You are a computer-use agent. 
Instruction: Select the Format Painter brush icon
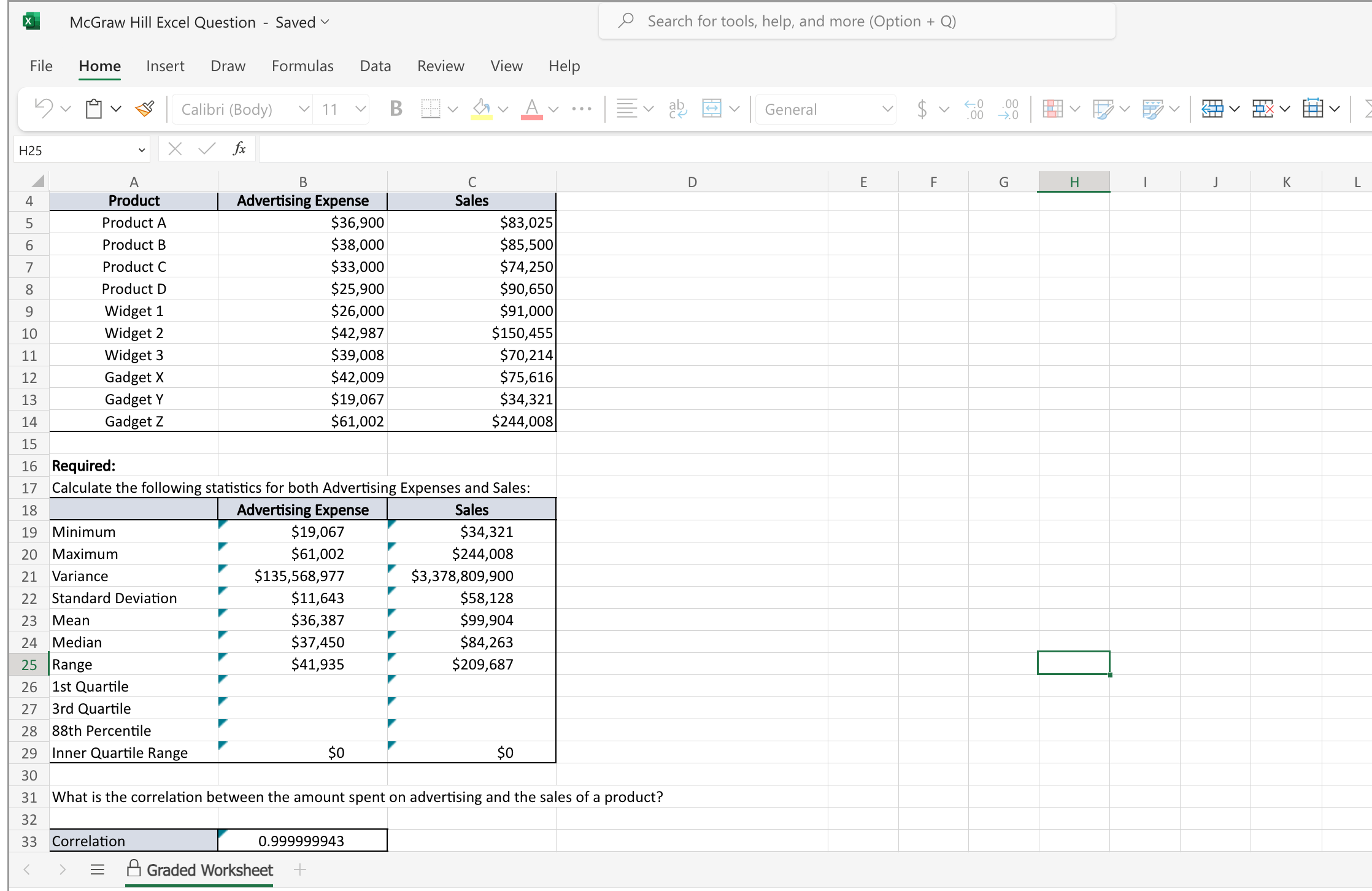[x=145, y=109]
